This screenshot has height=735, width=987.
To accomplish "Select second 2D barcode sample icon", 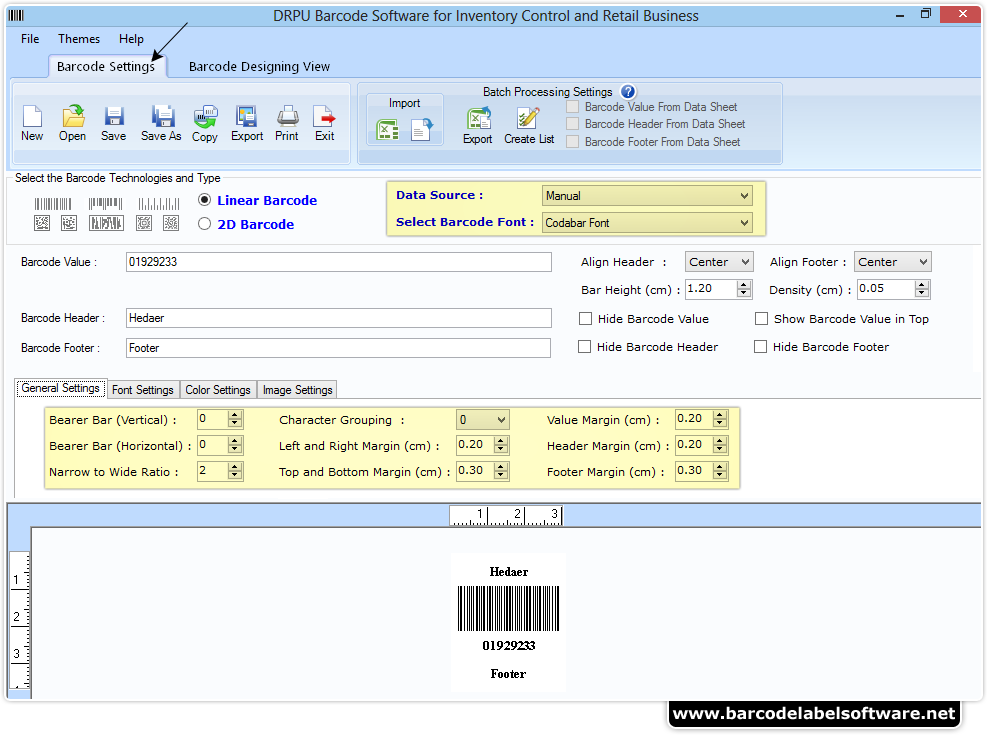I will (69, 223).
